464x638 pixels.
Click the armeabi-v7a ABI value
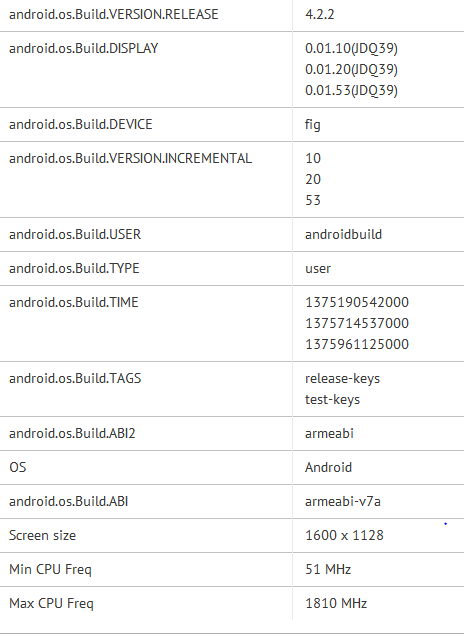pyautogui.click(x=343, y=501)
